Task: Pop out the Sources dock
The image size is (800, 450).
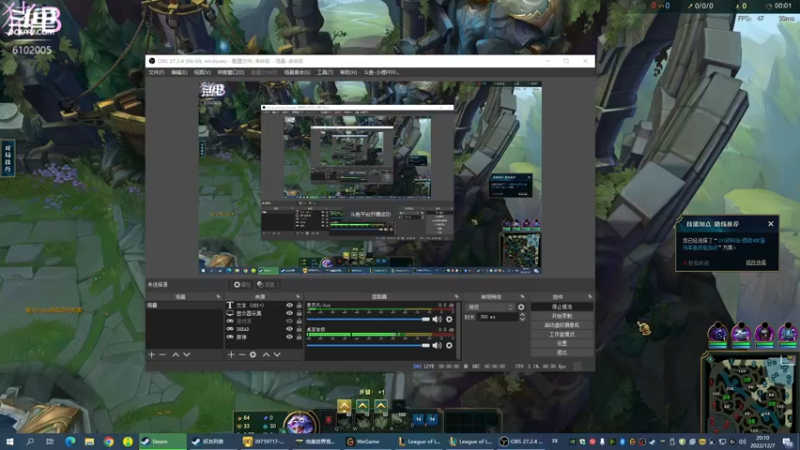Action: [x=298, y=296]
